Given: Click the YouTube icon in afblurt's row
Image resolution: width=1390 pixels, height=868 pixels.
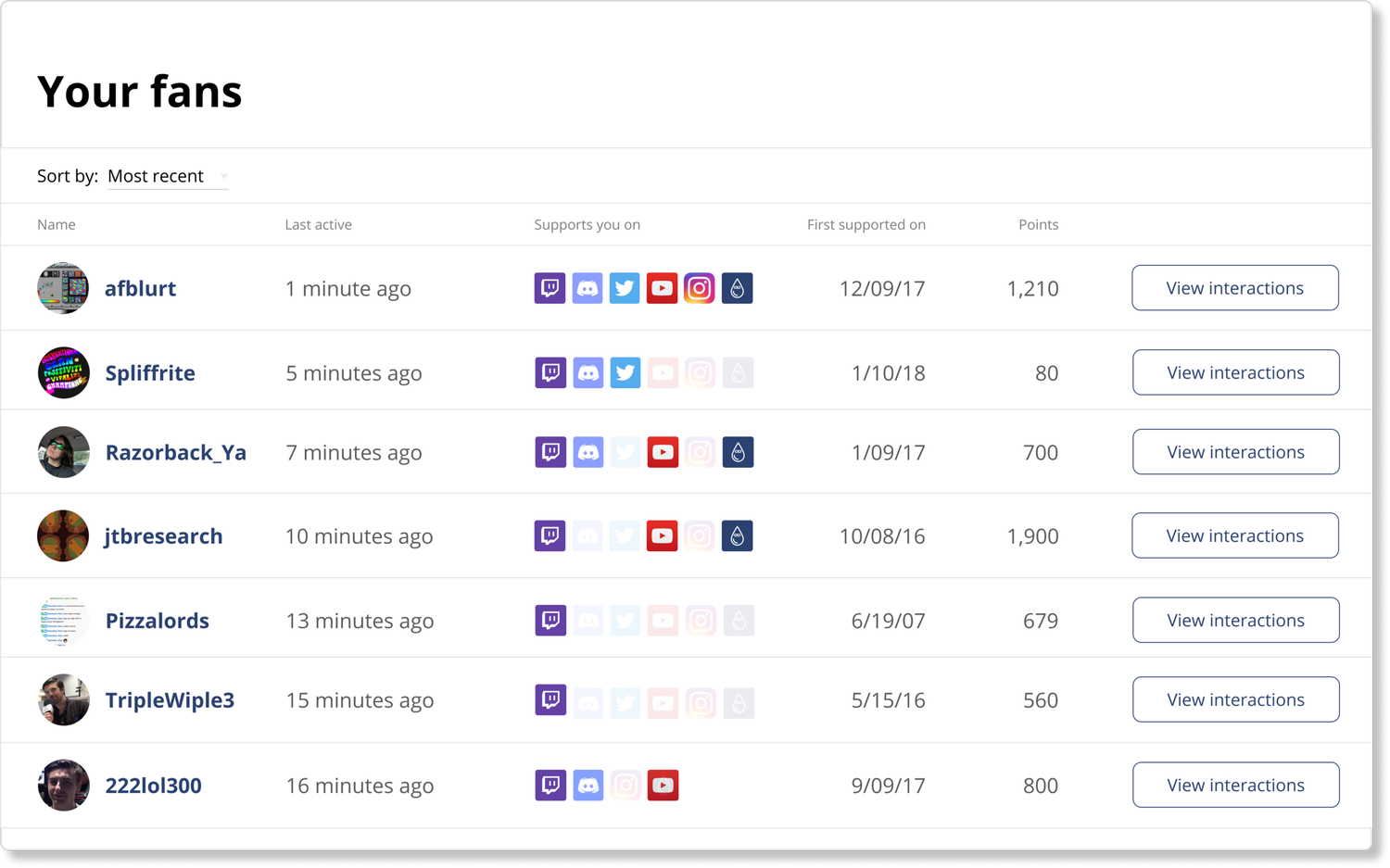Looking at the screenshot, I should 662,288.
